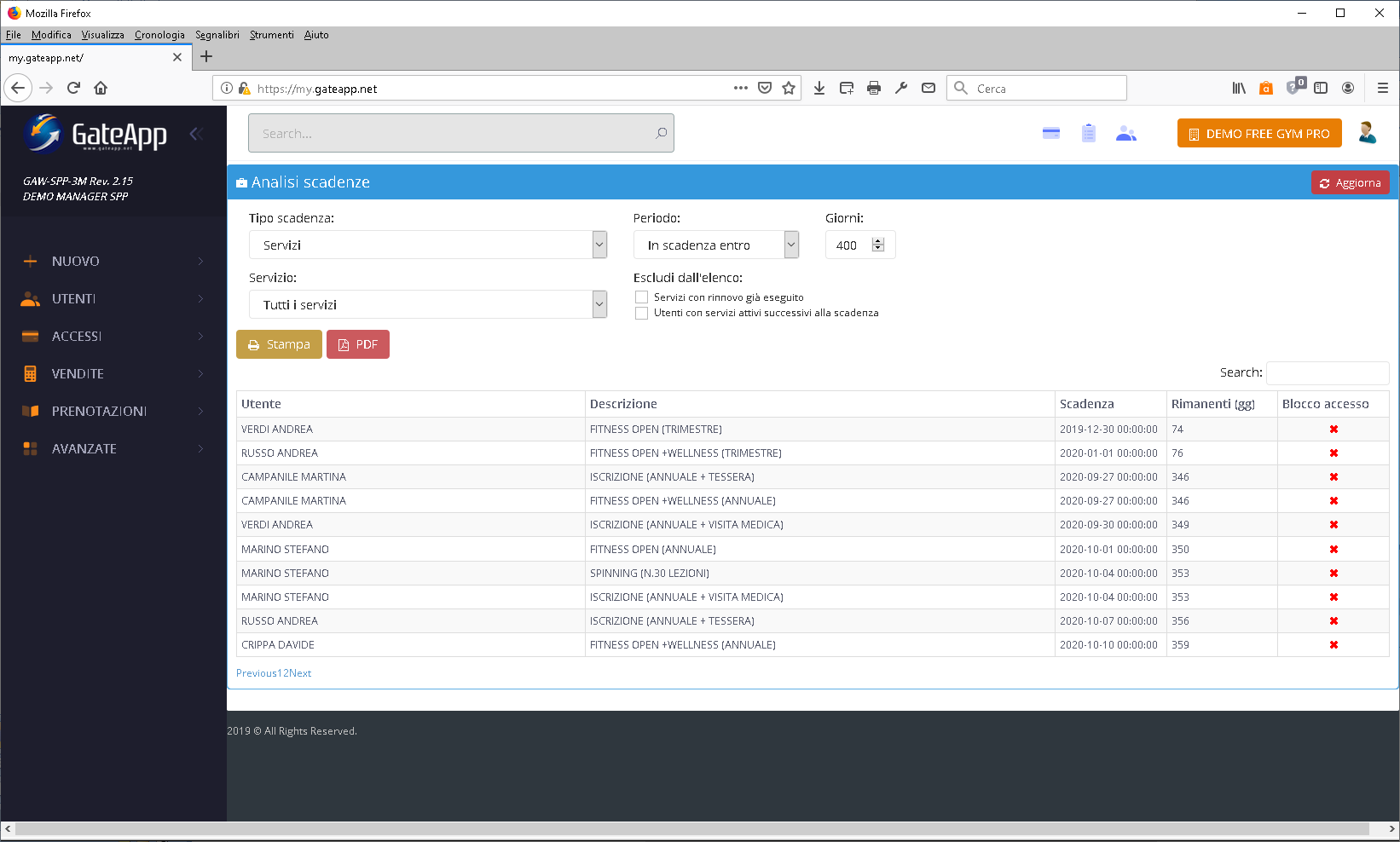This screenshot has width=1400, height=842.
Task: Open the credit card icon in header
Action: [1050, 134]
